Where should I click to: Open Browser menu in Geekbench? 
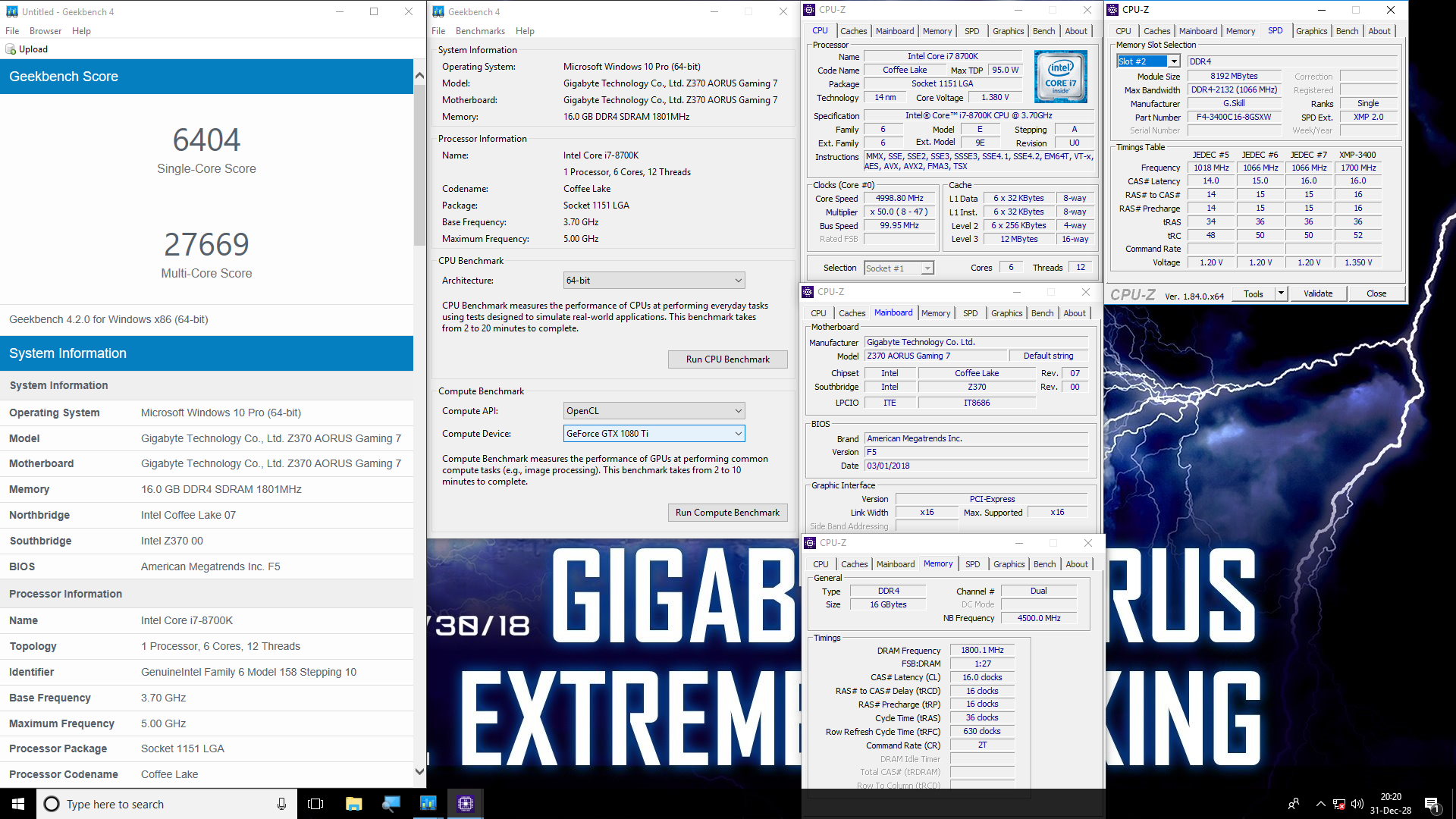point(45,31)
